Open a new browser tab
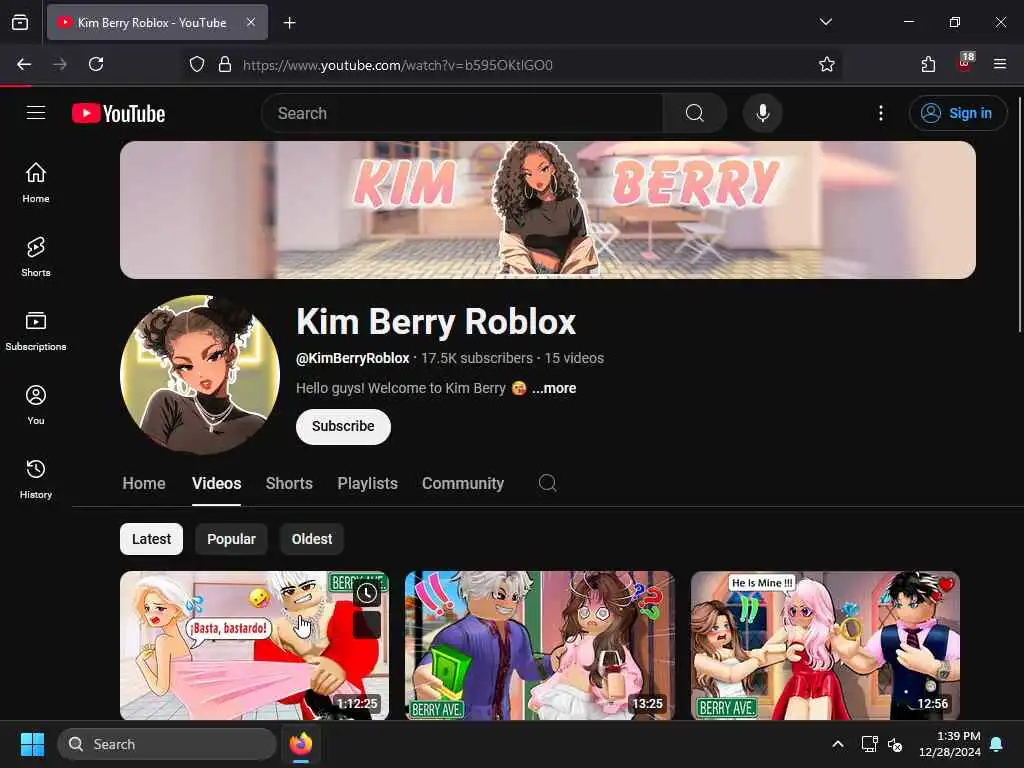1024x768 pixels. [289, 23]
